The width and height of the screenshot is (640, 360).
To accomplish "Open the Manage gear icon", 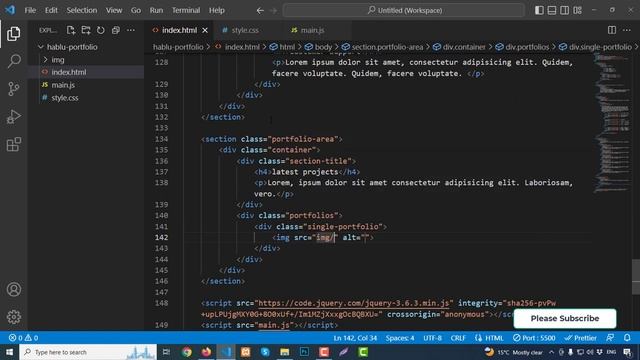I will (13, 317).
